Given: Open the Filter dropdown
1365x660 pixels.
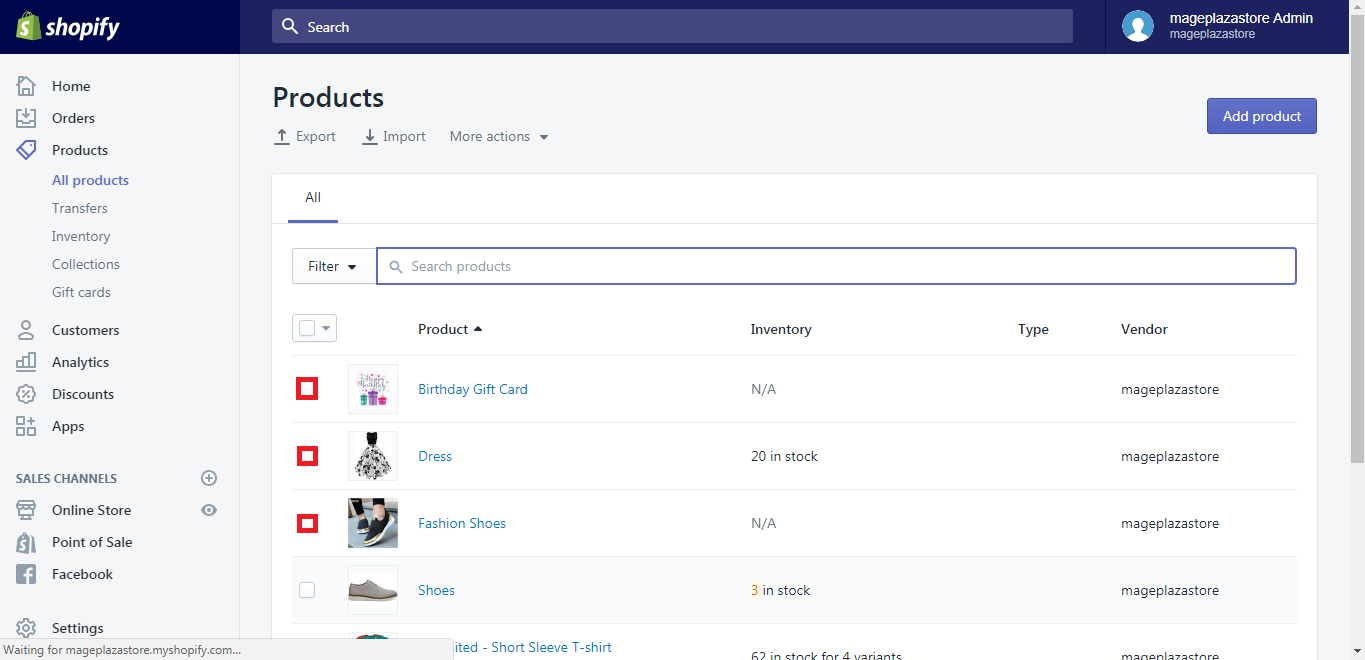Looking at the screenshot, I should click(x=334, y=266).
